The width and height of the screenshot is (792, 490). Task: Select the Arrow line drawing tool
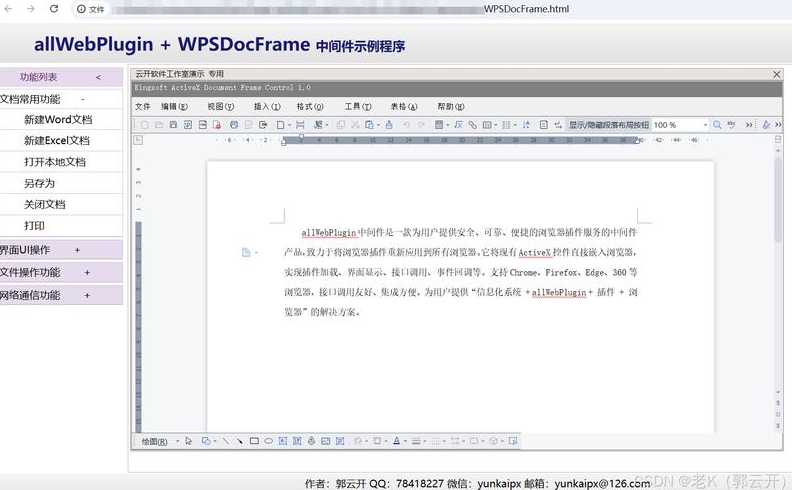pyautogui.click(x=240, y=441)
